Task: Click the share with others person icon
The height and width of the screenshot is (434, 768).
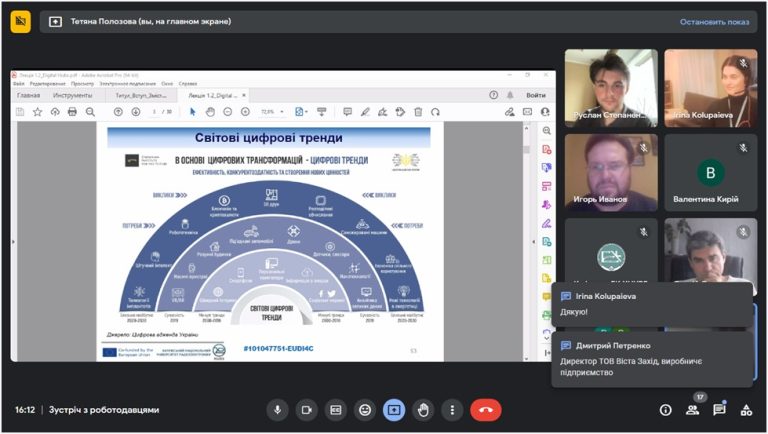Action: [545, 112]
